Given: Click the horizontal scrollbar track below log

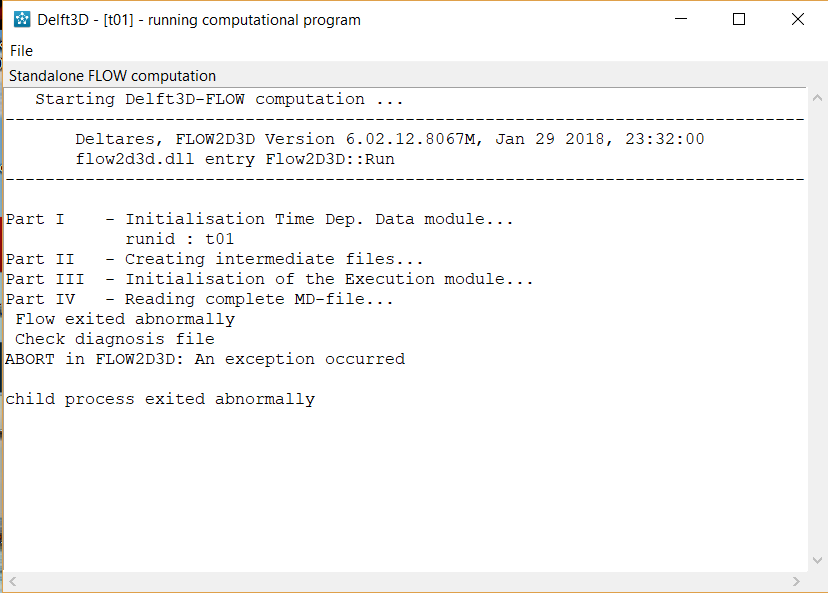Looking at the screenshot, I should (404, 581).
